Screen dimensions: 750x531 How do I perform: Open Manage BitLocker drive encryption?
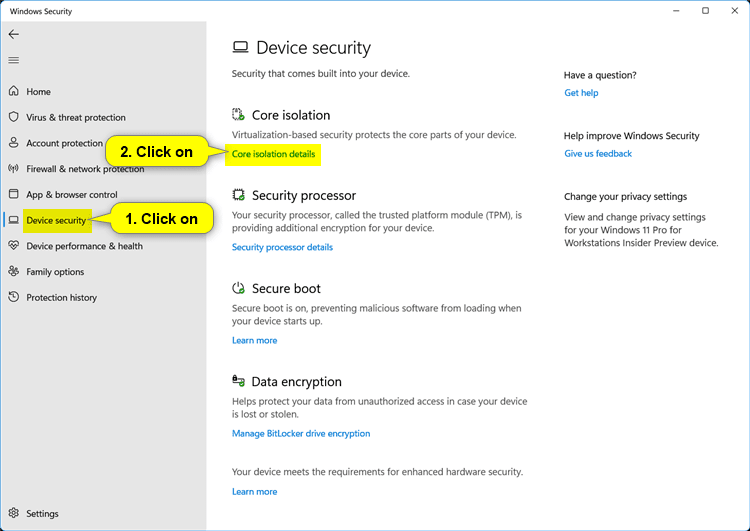301,434
